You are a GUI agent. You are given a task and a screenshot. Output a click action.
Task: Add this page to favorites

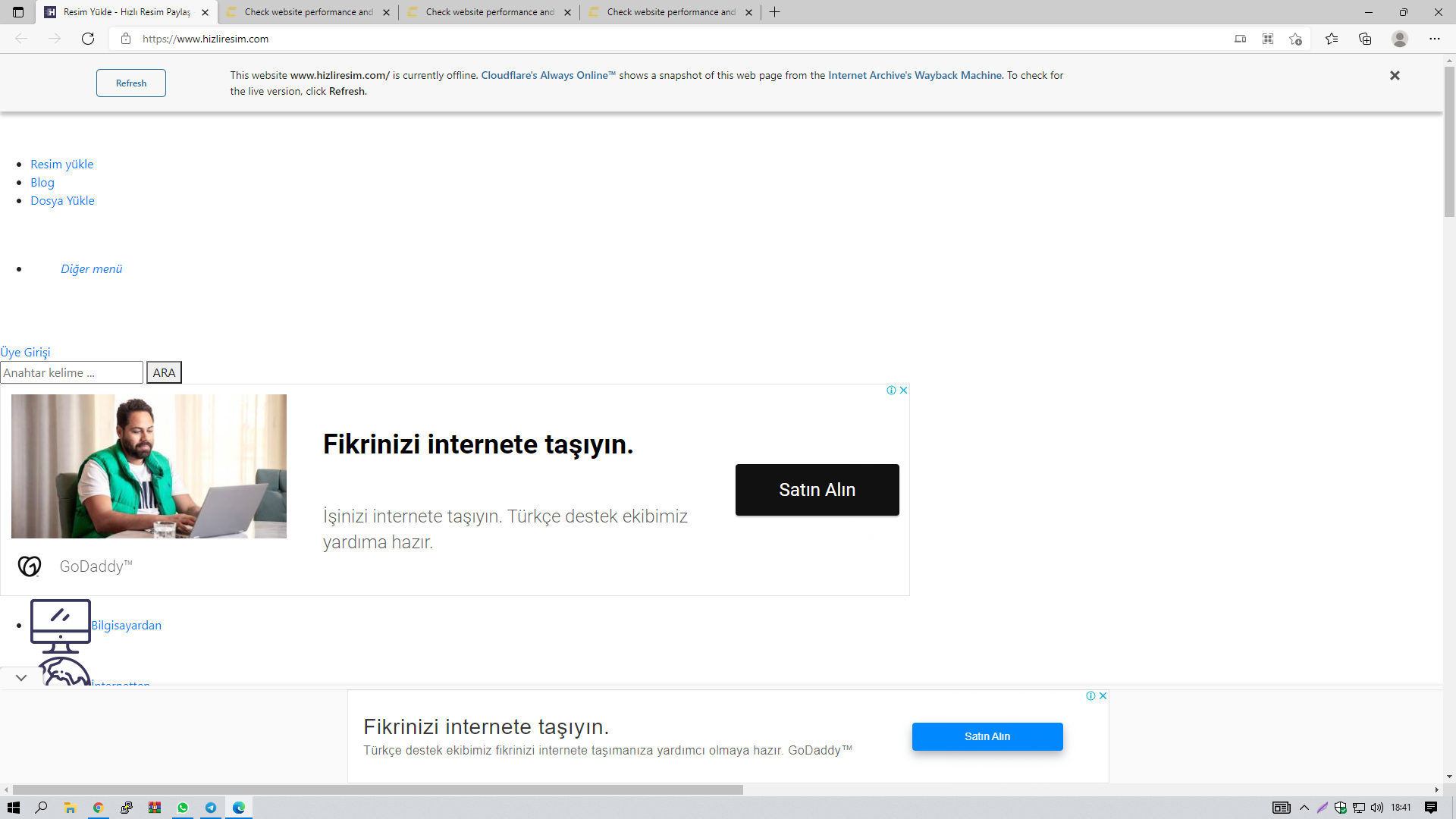coord(1295,39)
